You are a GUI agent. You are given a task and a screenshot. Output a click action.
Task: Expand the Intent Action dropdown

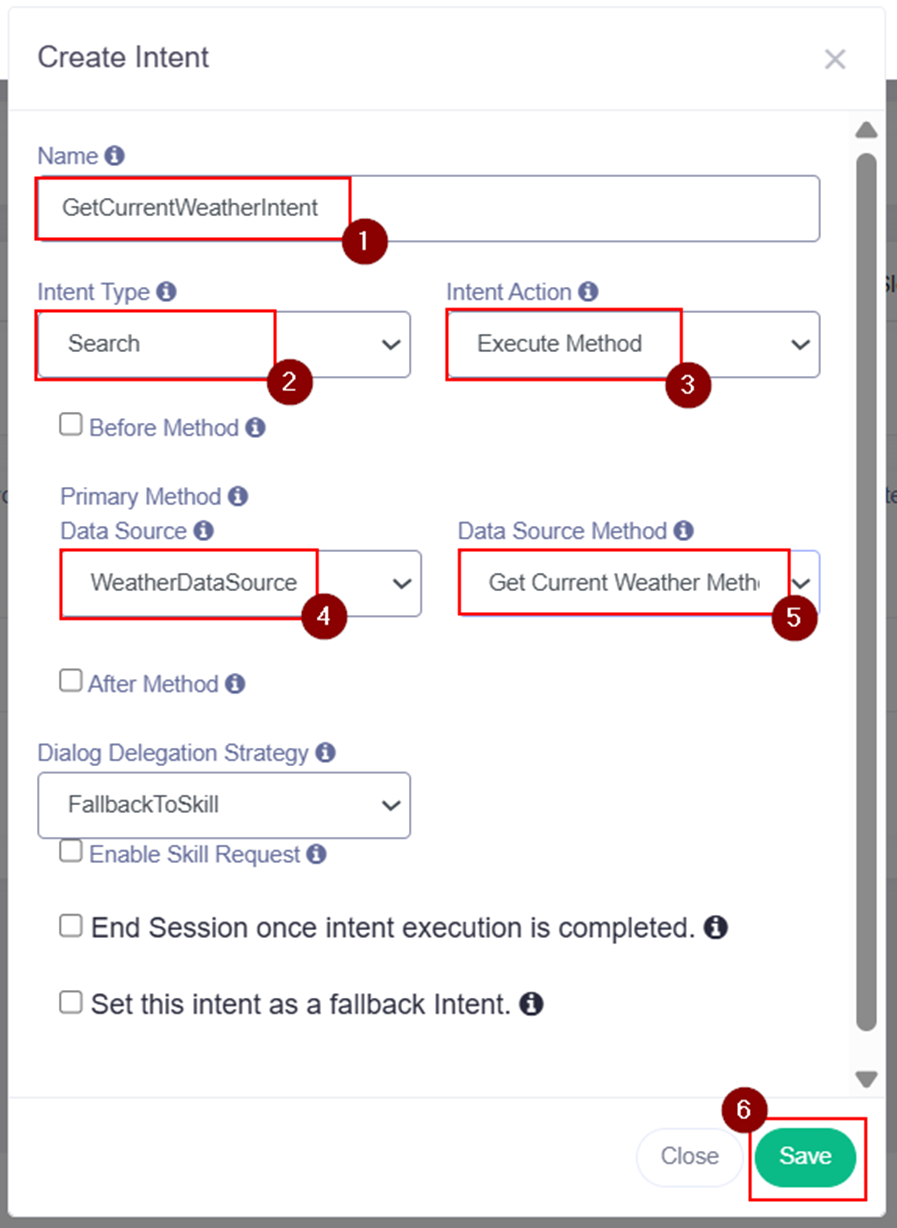[632, 344]
